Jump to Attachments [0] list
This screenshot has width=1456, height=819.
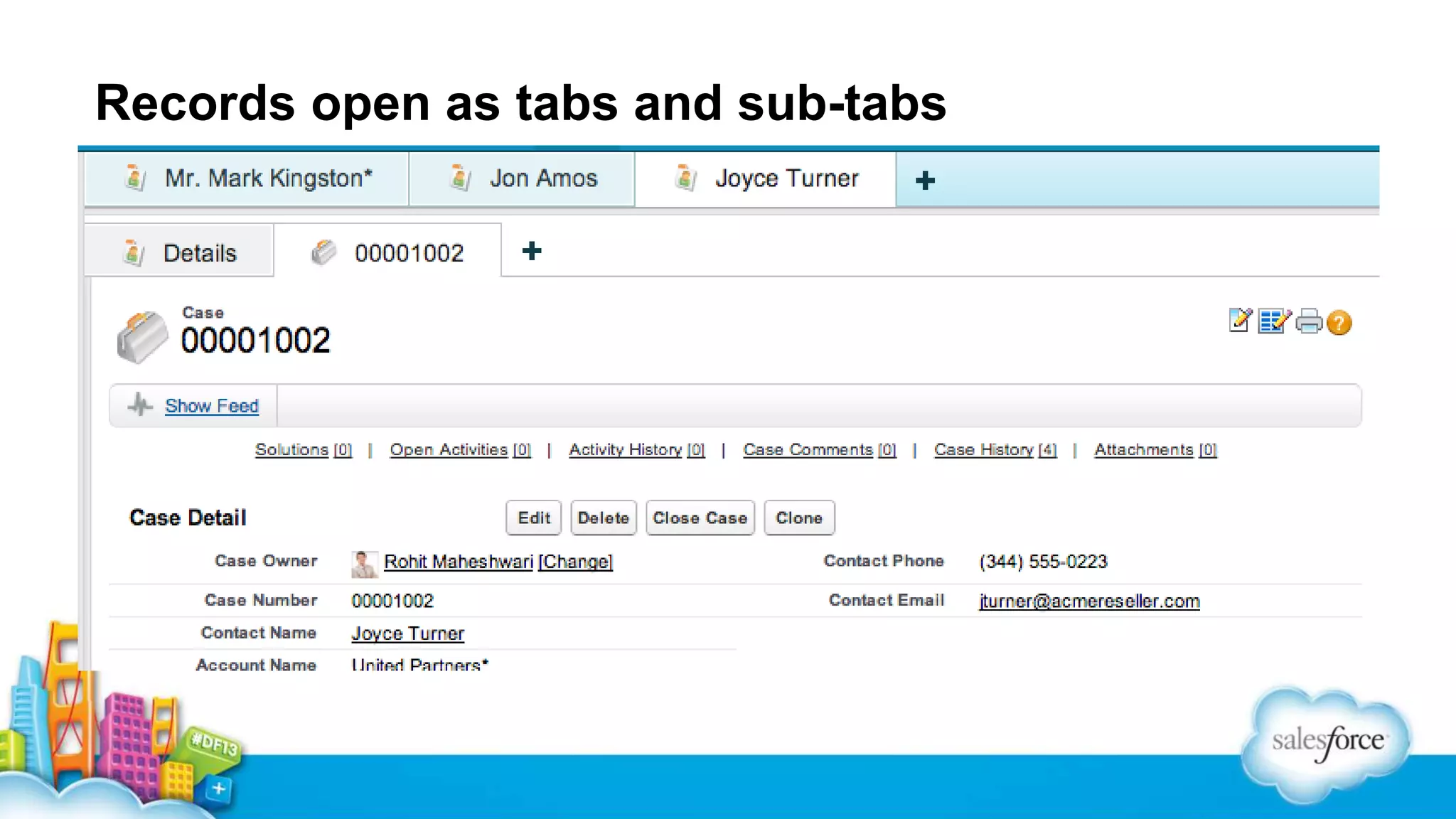[1156, 450]
